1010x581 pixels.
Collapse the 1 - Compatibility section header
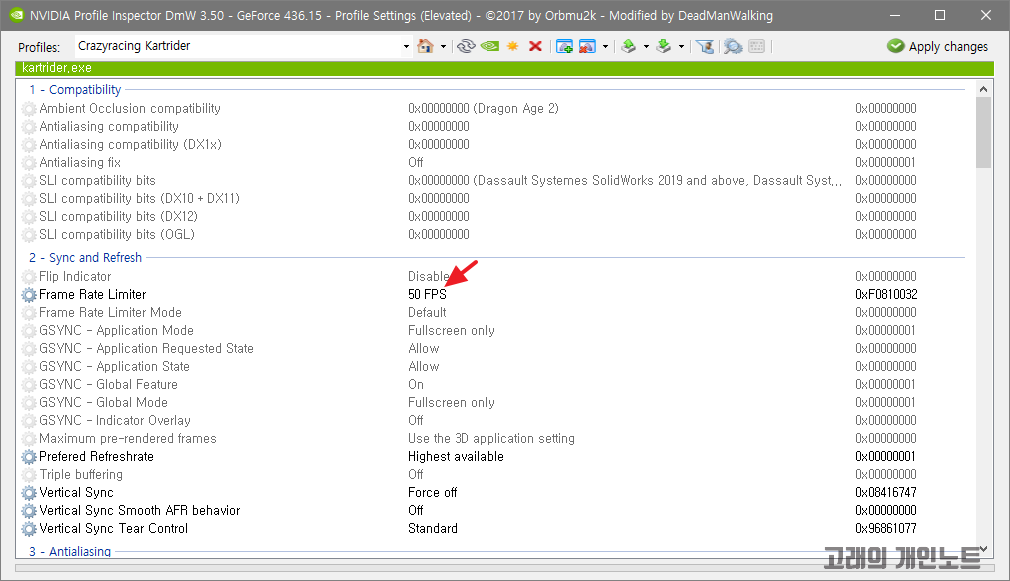pyautogui.click(x=75, y=90)
